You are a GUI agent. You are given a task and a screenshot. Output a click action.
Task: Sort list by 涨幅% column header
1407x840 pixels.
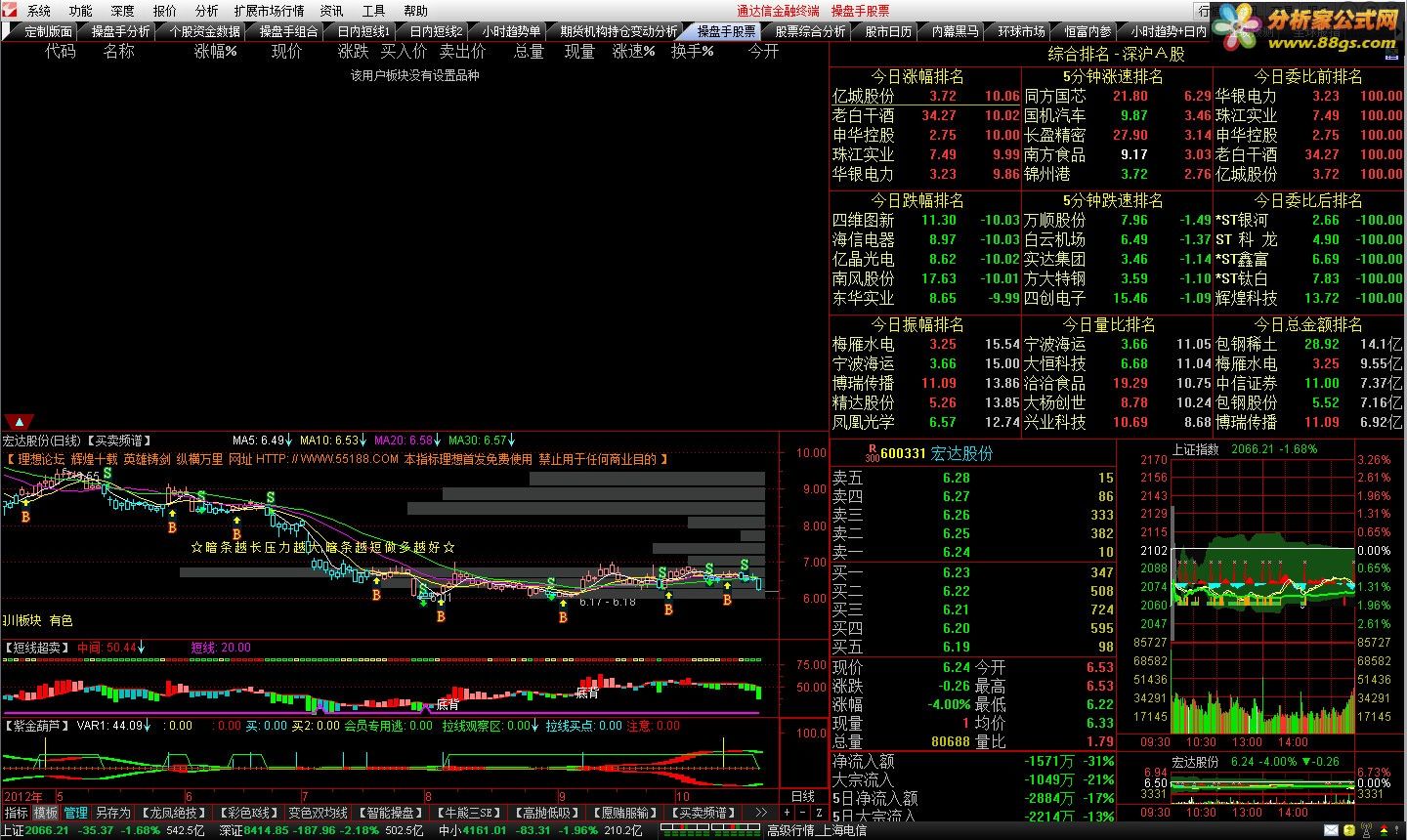(216, 51)
